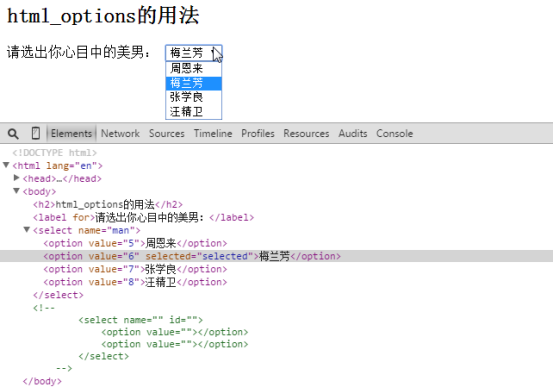Image resolution: width=554 pixels, height=387 pixels.
Task: Choose highlighted 梅兰芳 option in list
Action: coord(194,83)
